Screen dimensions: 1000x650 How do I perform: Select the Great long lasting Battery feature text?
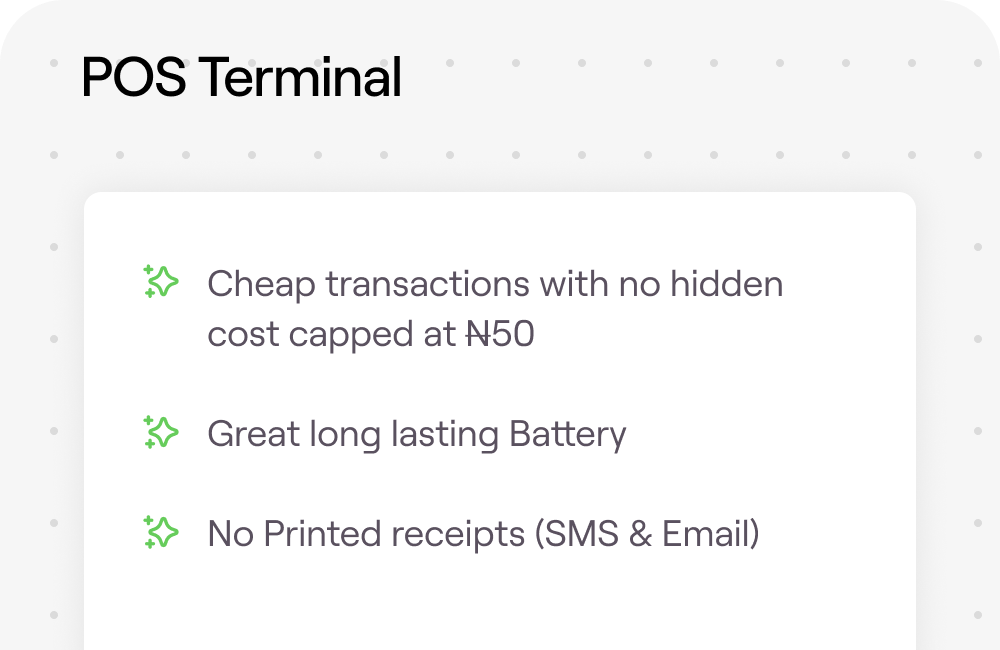(x=417, y=436)
